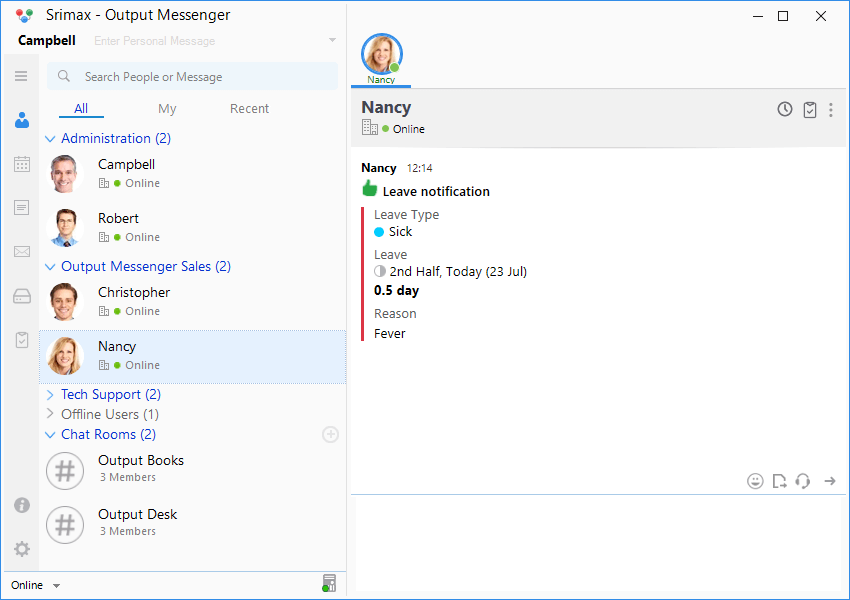Open the Settings gear icon
The image size is (850, 600).
tap(22, 549)
